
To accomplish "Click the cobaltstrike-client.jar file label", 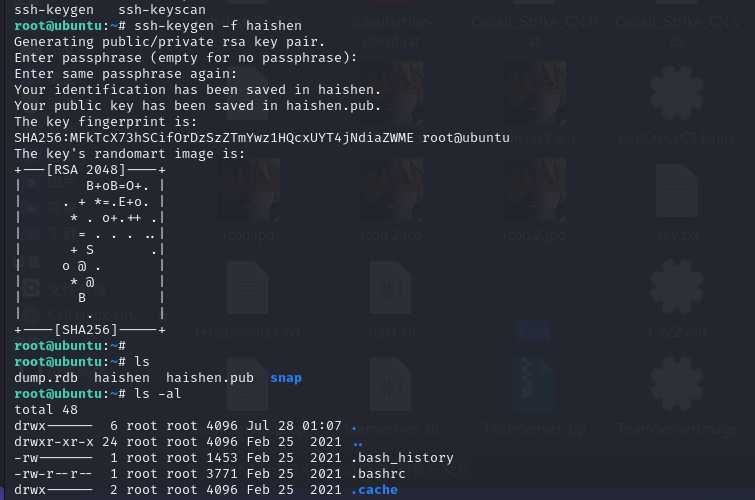I will click(391, 32).
